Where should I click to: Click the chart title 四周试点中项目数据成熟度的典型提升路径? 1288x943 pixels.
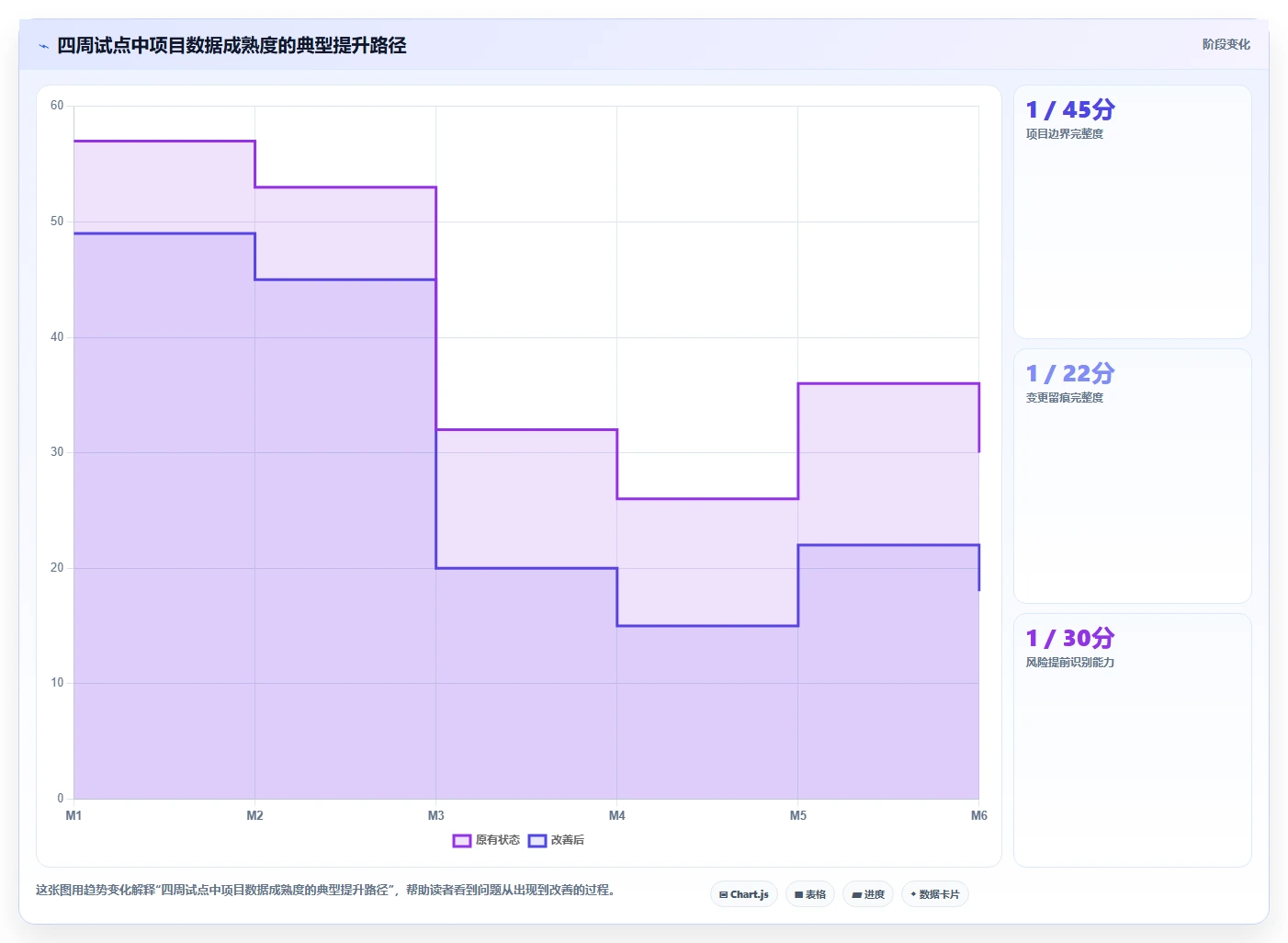point(232,45)
